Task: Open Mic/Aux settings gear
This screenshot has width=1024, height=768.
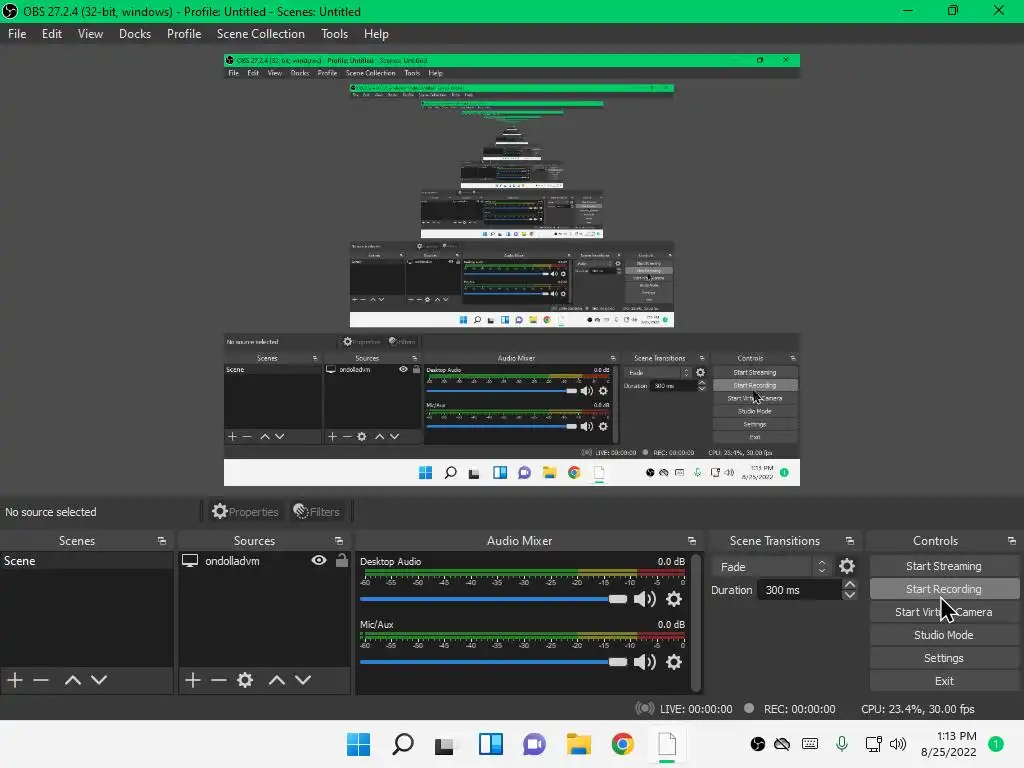Action: 674,662
